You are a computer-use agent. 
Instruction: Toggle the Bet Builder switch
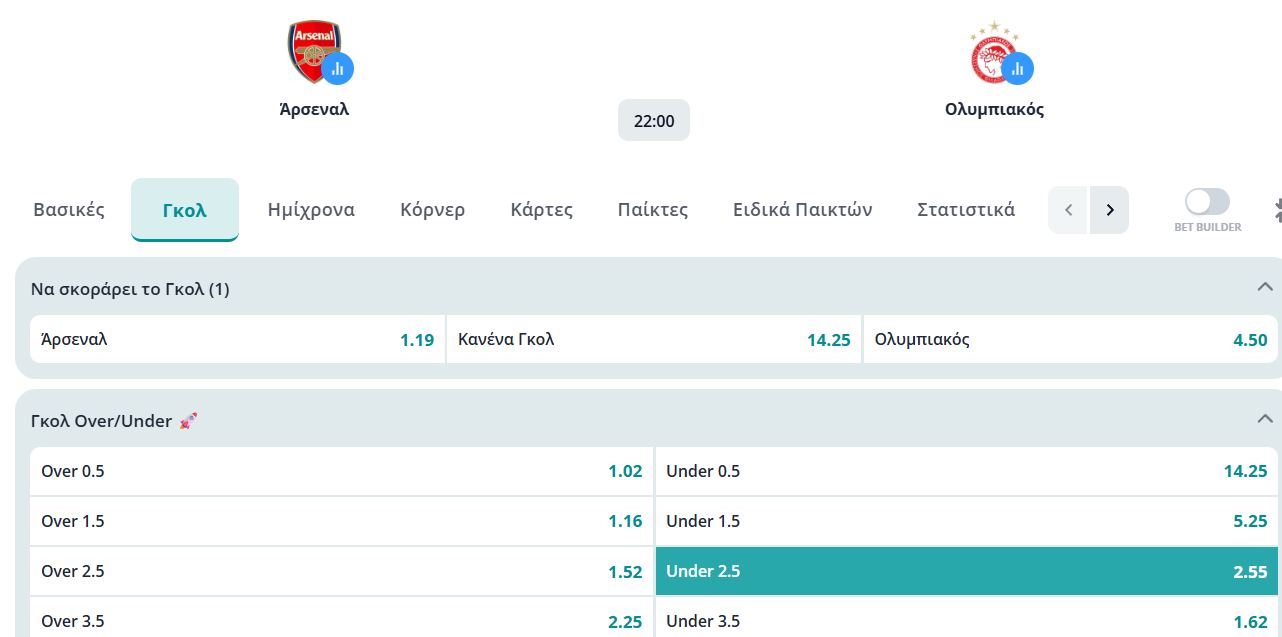tap(1207, 202)
